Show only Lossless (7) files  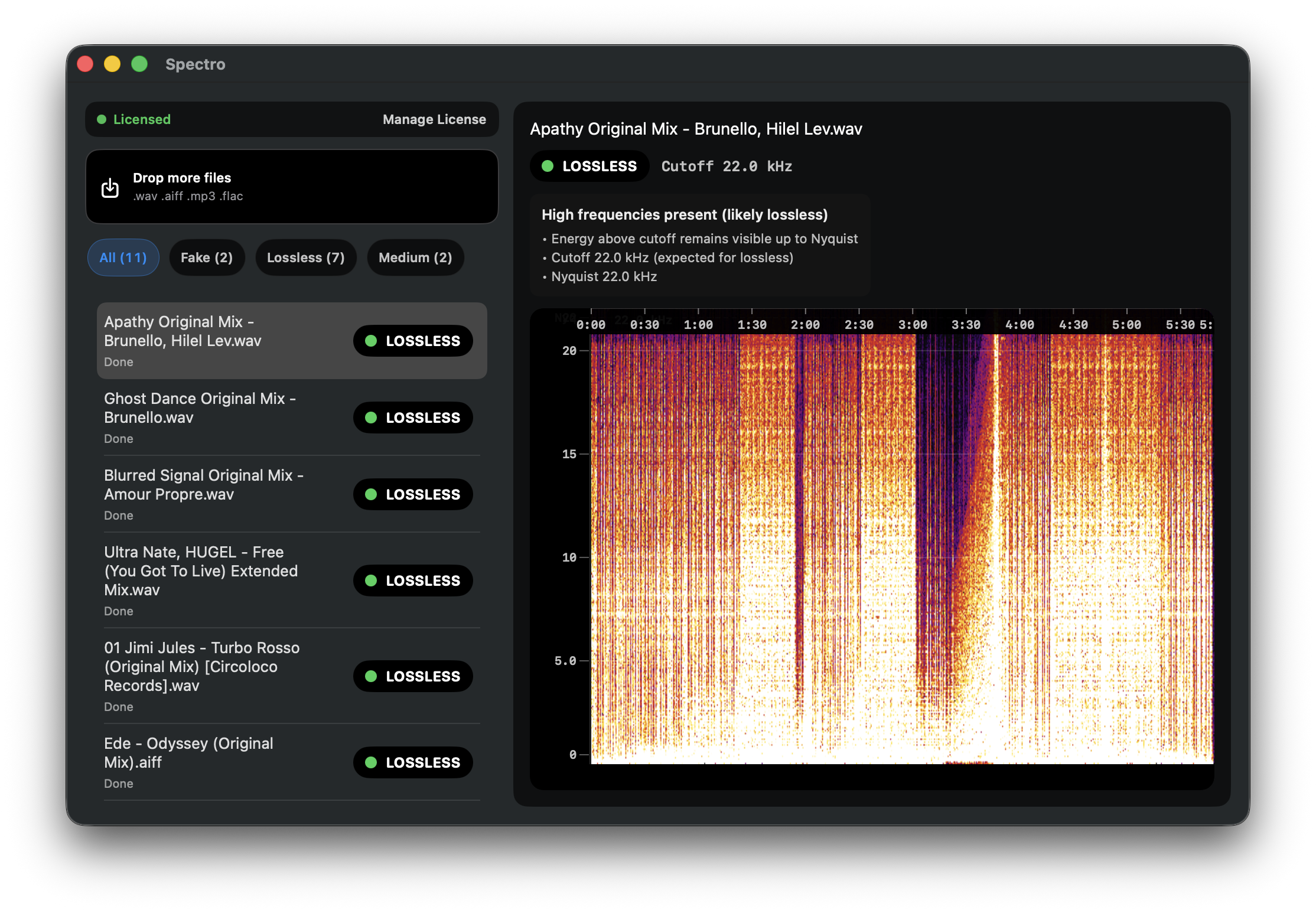tap(305, 257)
